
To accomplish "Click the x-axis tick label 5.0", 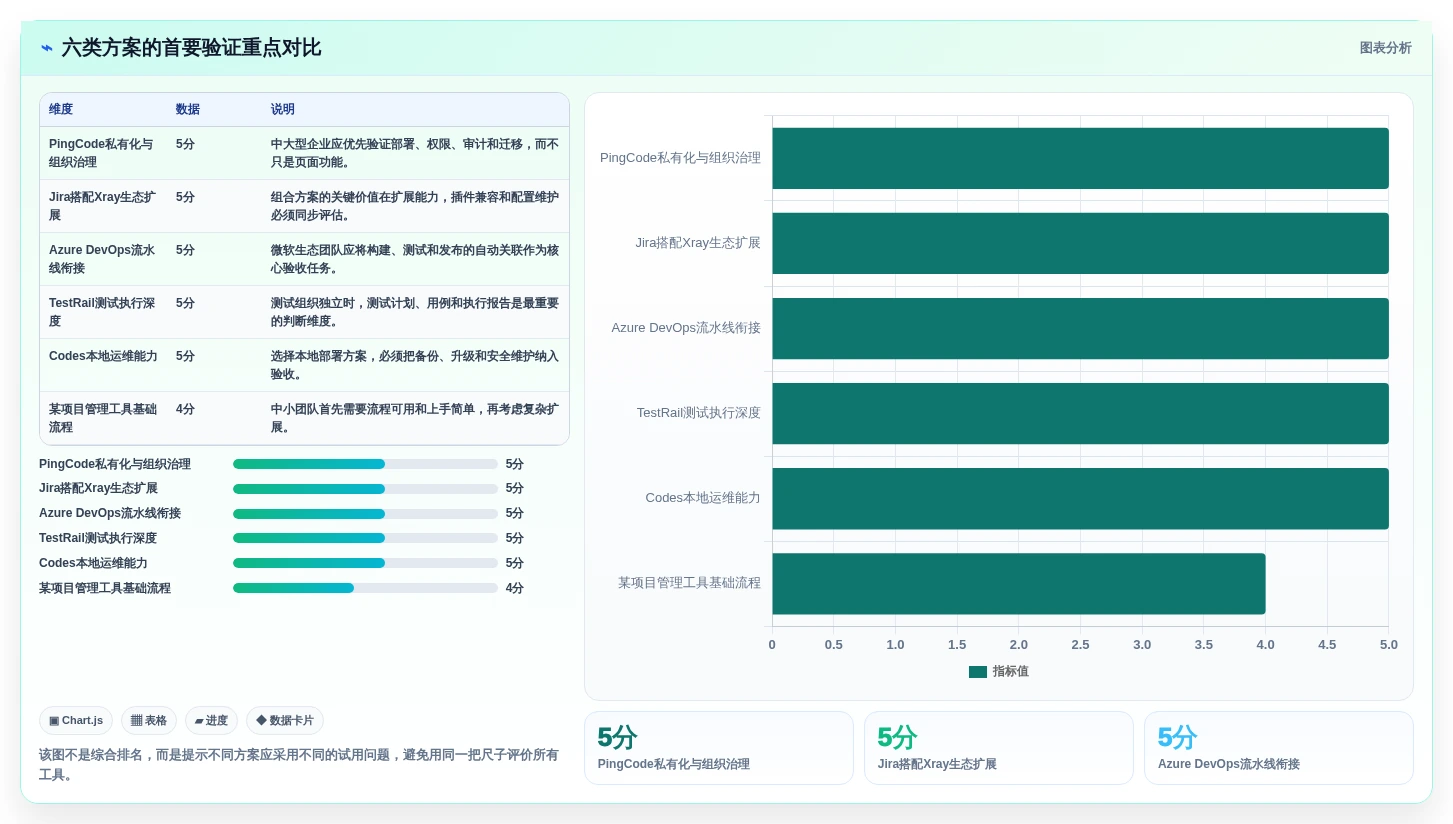I will (x=1388, y=645).
